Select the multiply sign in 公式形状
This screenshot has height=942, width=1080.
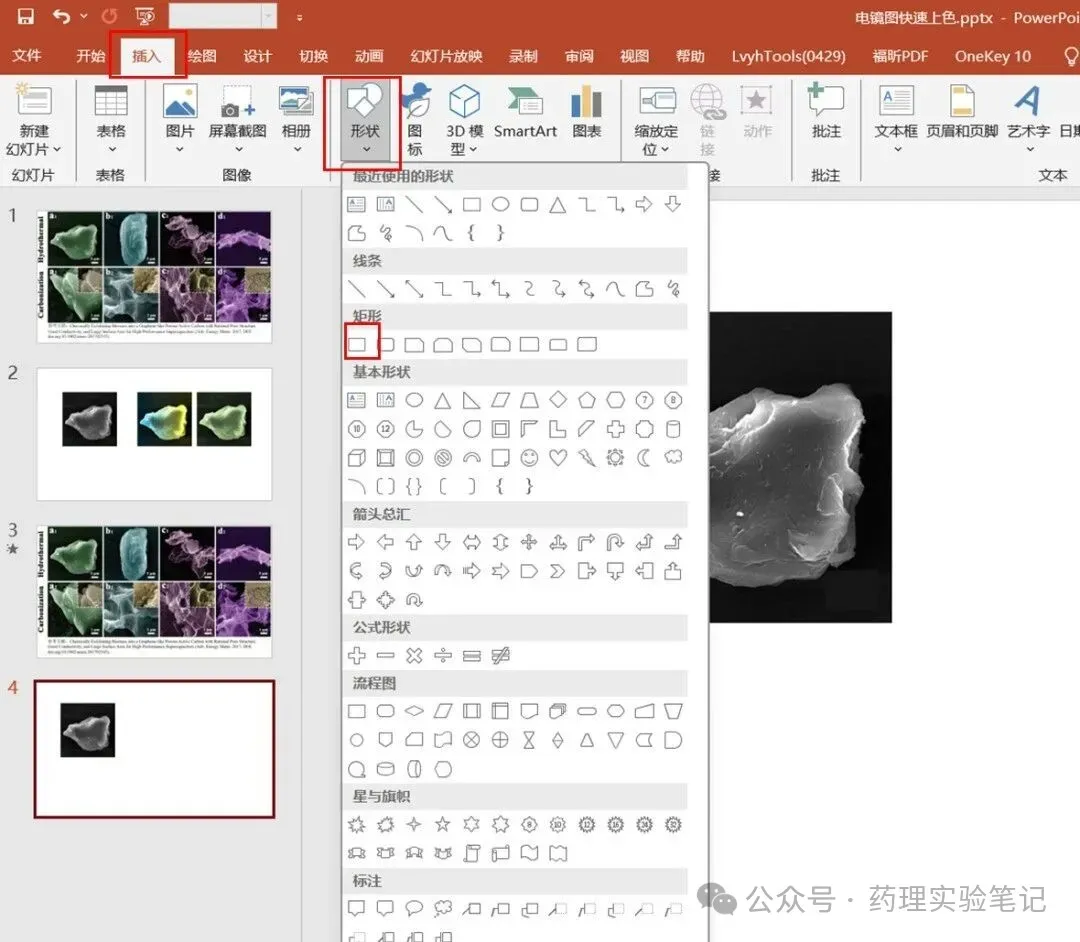click(x=414, y=656)
